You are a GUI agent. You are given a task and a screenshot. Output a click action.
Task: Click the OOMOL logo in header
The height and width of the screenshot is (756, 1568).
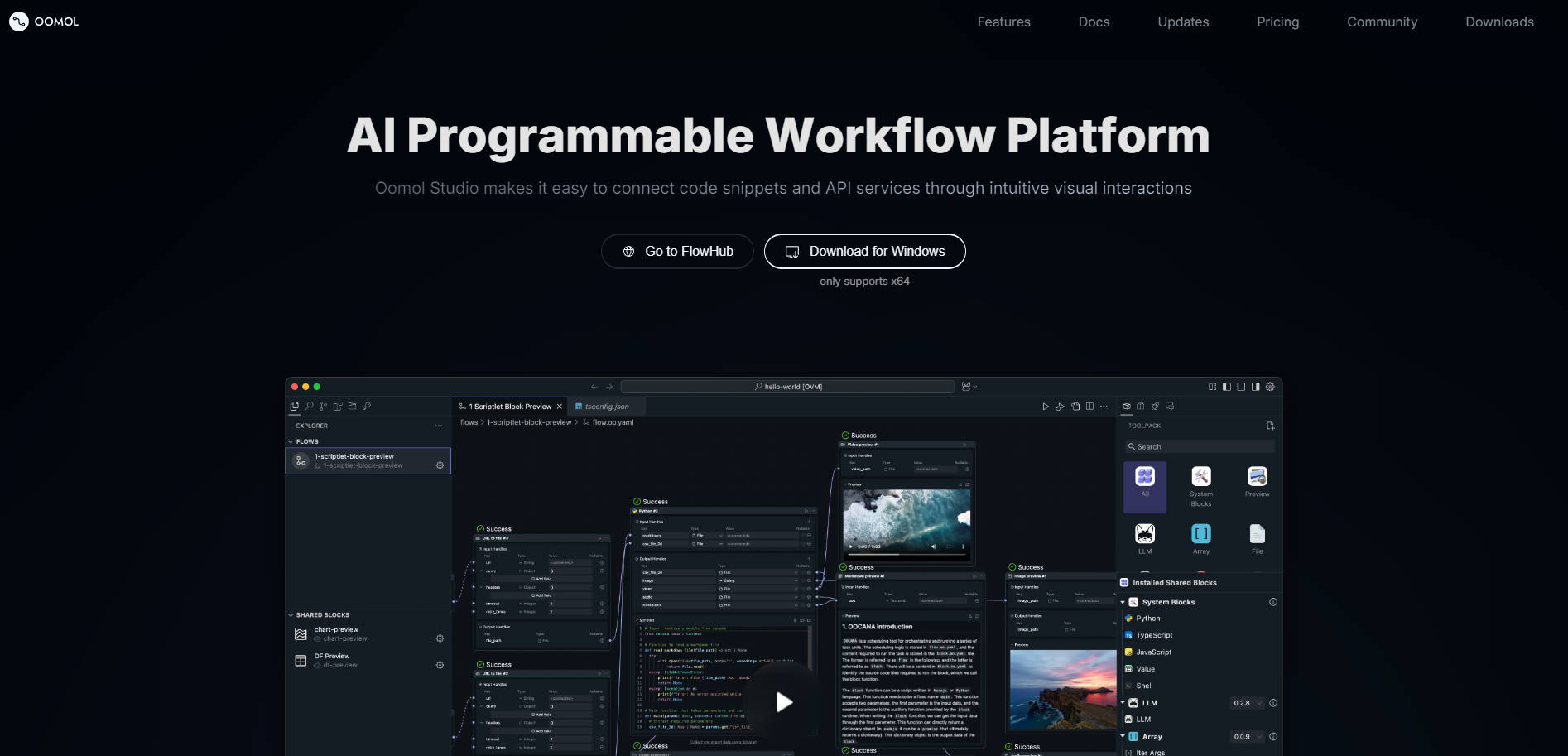pyautogui.click(x=44, y=22)
